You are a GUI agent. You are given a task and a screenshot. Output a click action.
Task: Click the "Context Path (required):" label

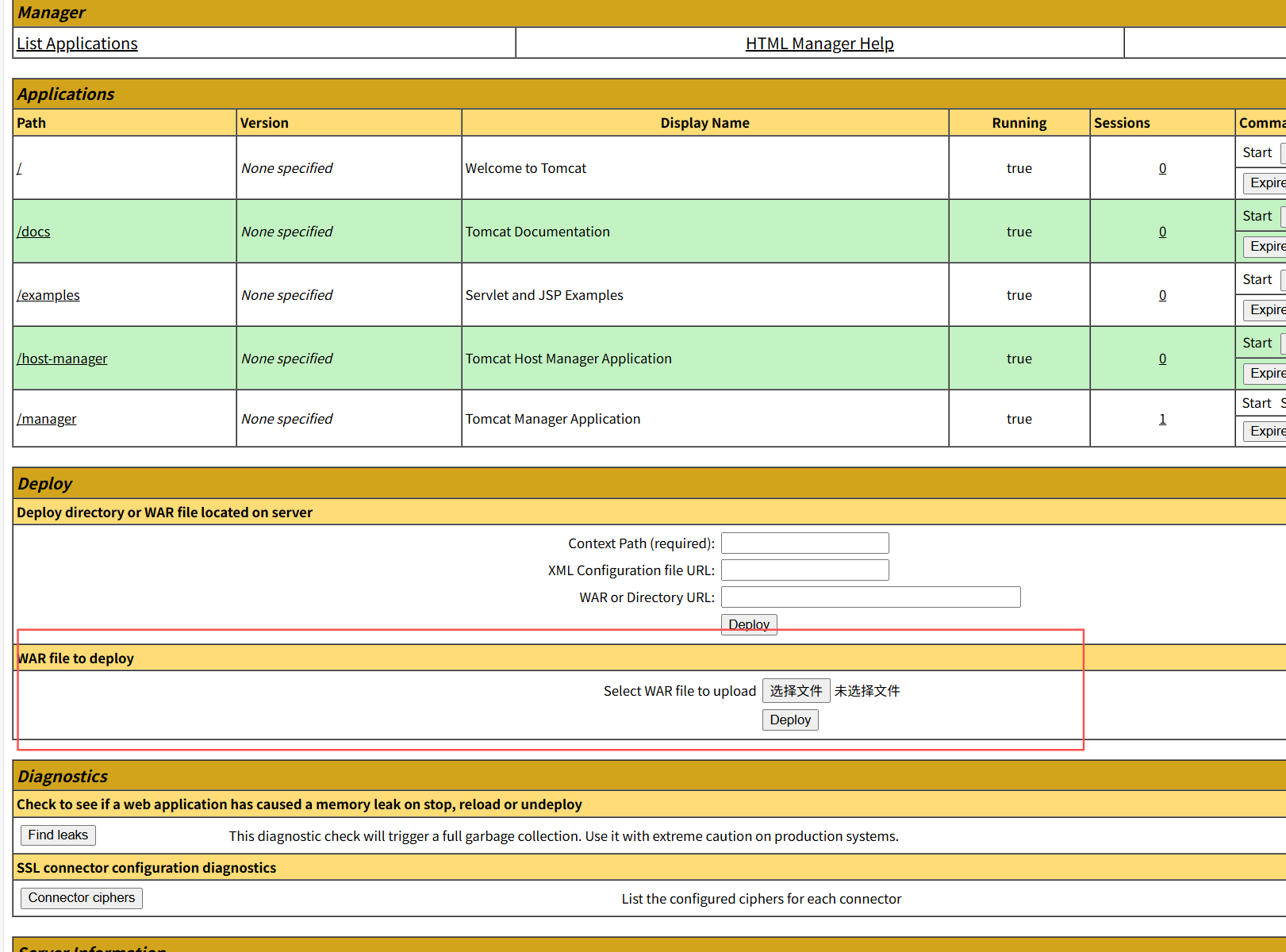[642, 543]
